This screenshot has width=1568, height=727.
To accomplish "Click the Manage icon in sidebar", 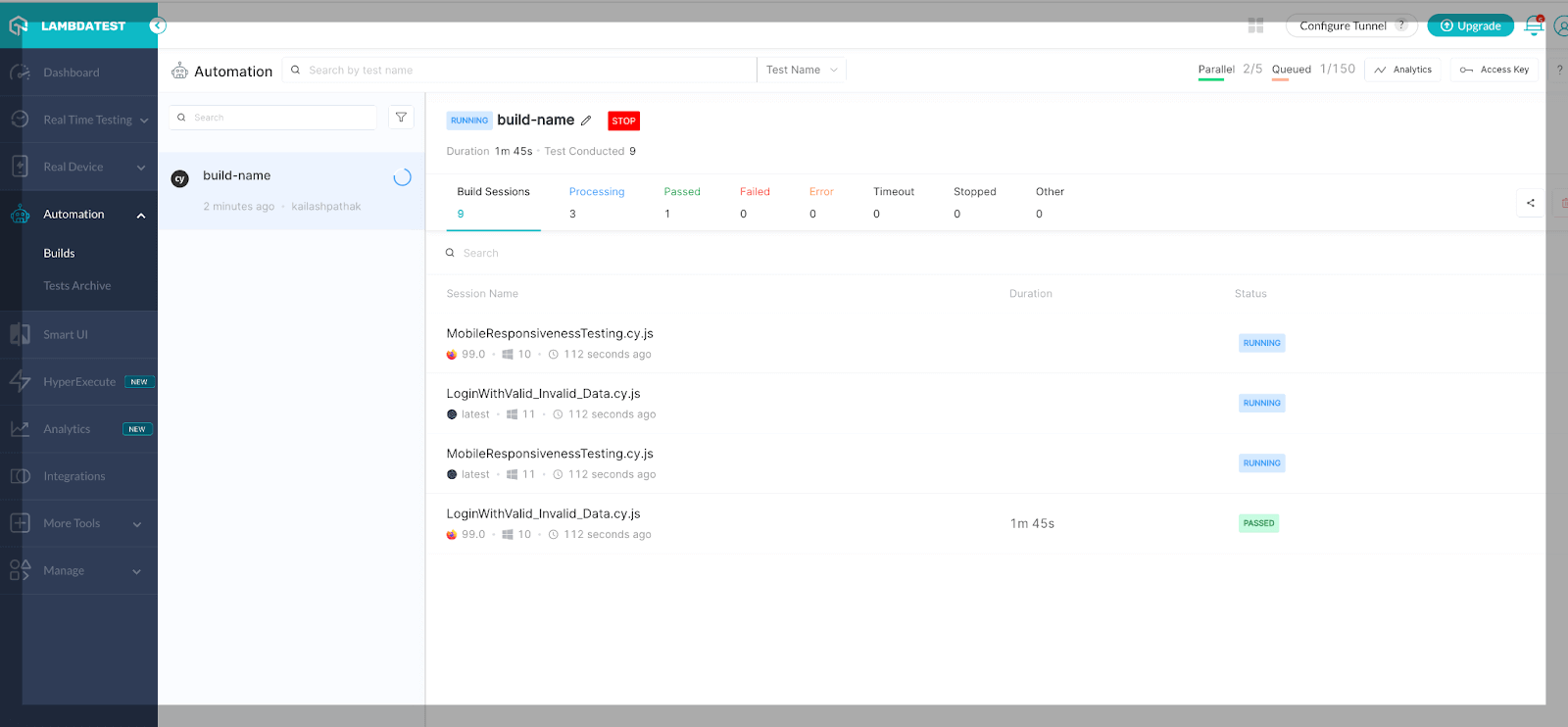I will coord(20,570).
